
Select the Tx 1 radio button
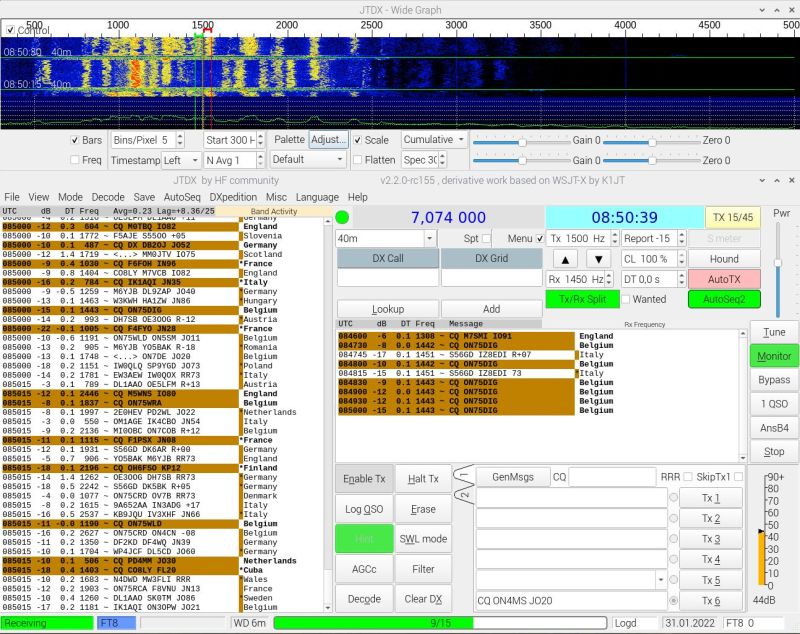click(x=673, y=497)
